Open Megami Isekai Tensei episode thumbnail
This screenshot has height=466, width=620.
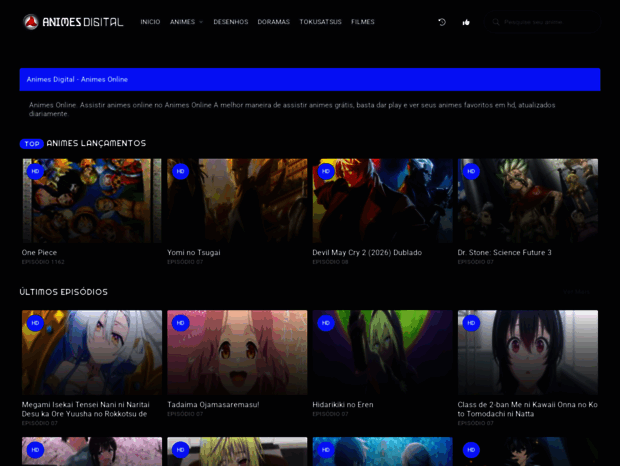click(x=92, y=352)
